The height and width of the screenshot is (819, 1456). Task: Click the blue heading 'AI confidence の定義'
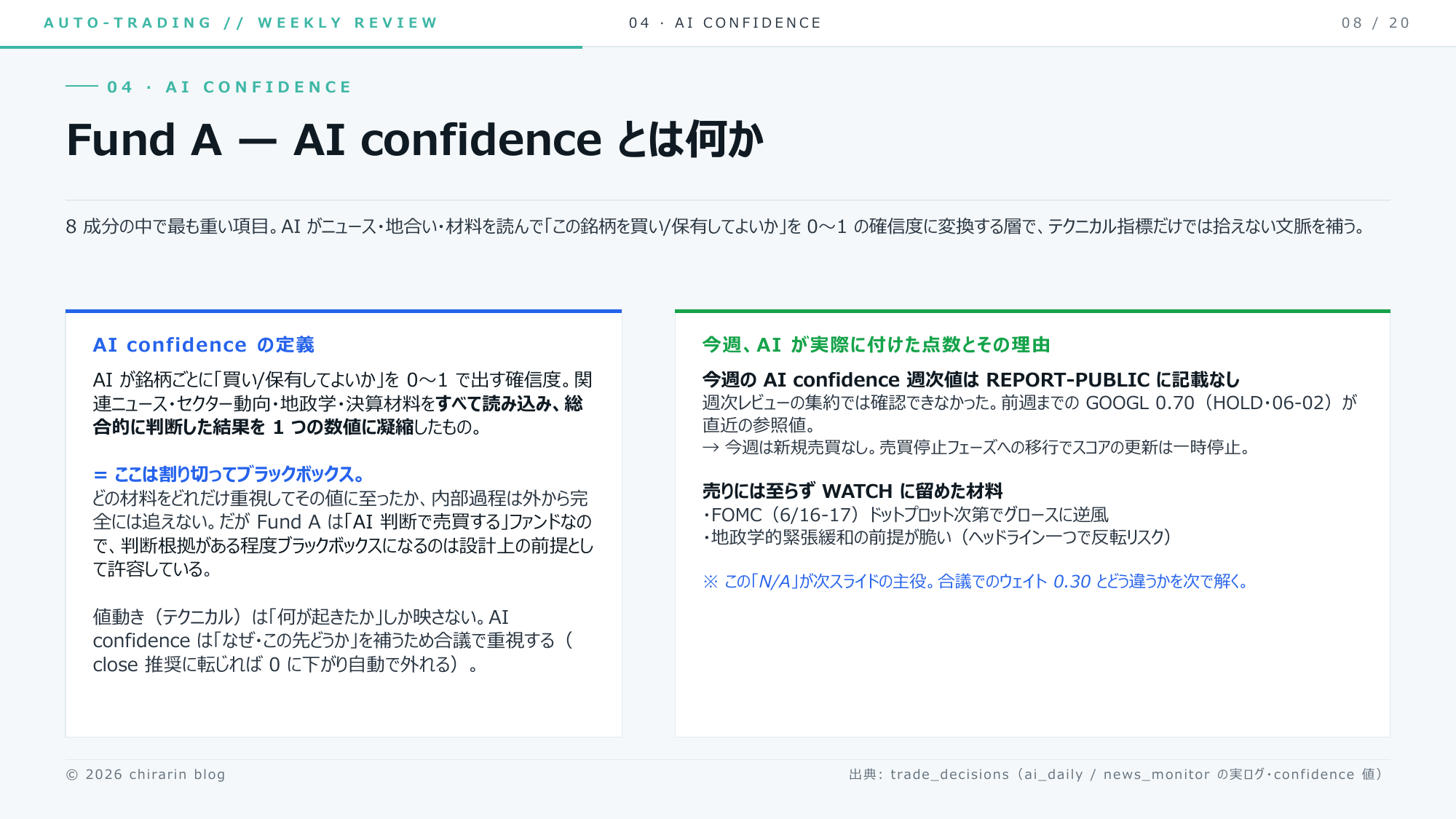pos(204,345)
